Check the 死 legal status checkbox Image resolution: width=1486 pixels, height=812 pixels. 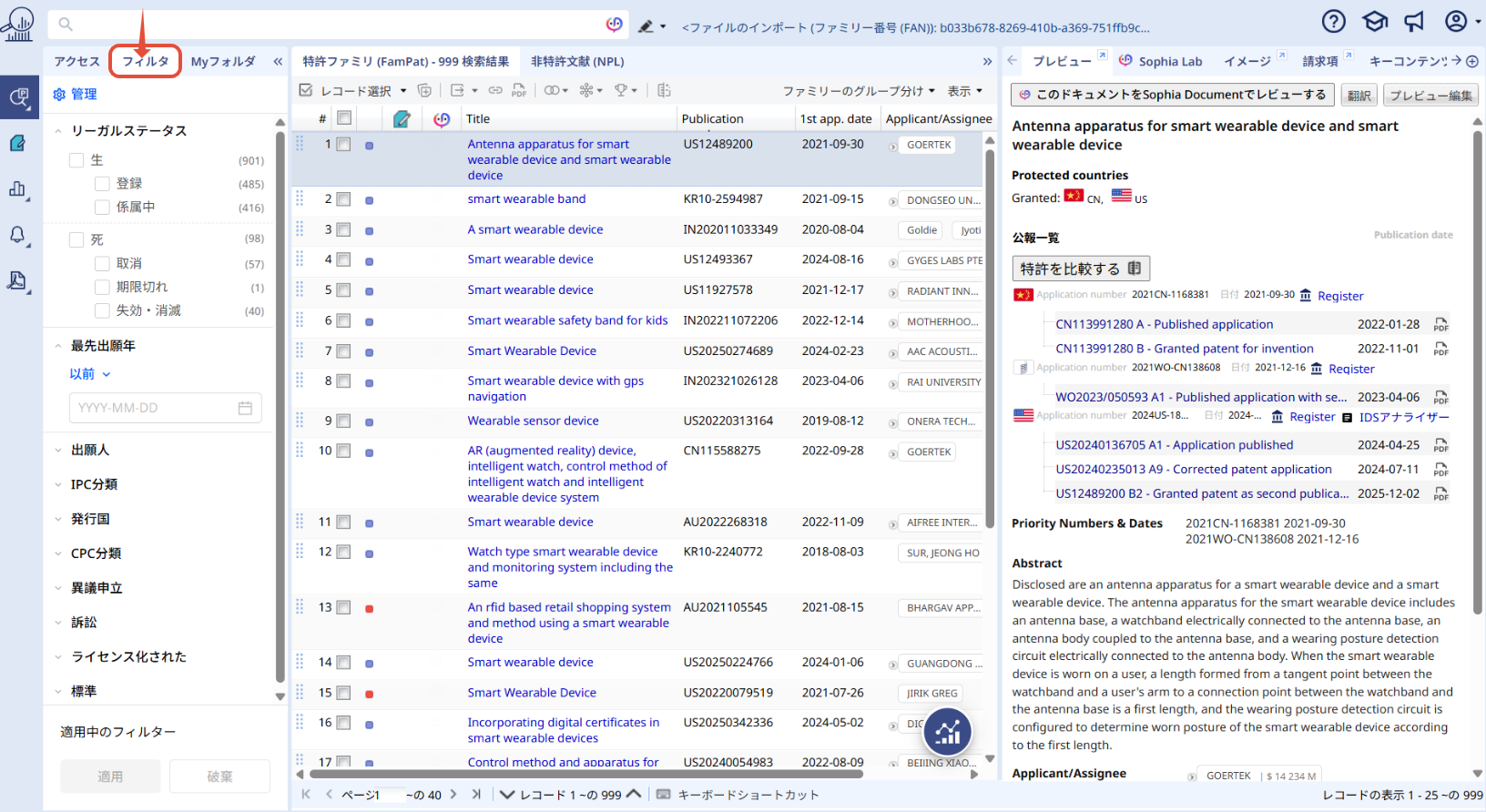[x=77, y=240]
